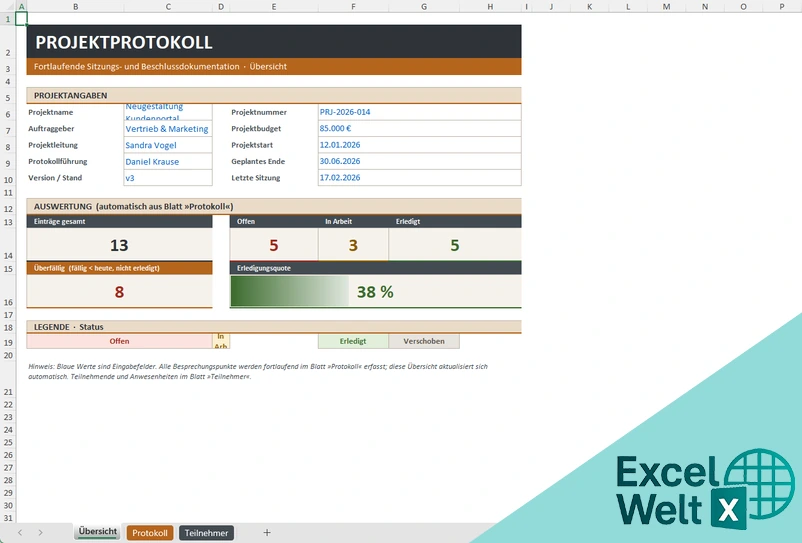The image size is (802, 543).
Task: Click the Erledigungsquote green progress bar
Action: (289, 291)
